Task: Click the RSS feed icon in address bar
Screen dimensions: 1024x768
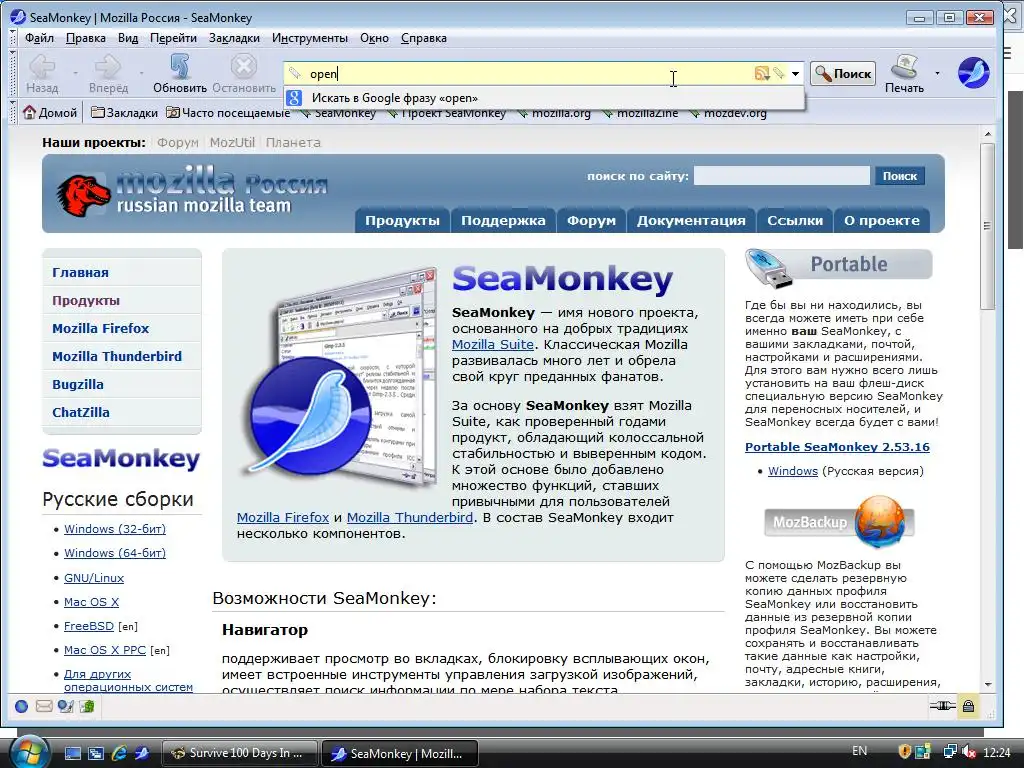Action: [761, 74]
